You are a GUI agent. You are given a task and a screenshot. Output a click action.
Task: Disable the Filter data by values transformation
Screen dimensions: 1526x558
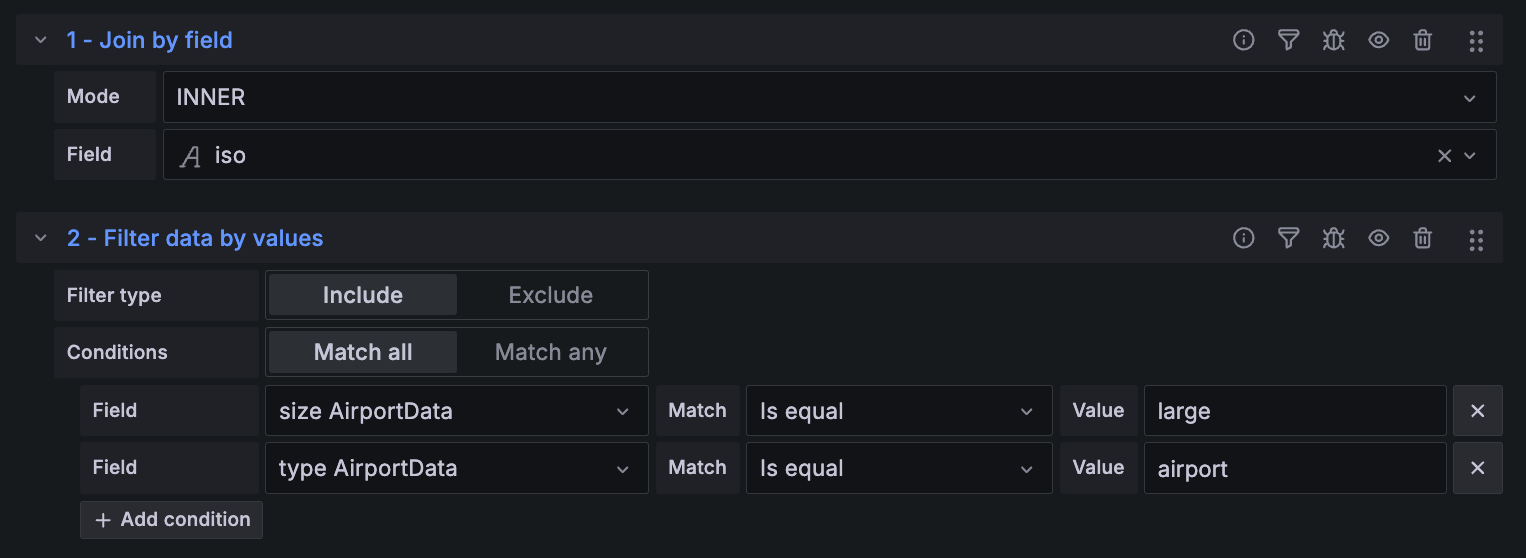pos(1379,238)
